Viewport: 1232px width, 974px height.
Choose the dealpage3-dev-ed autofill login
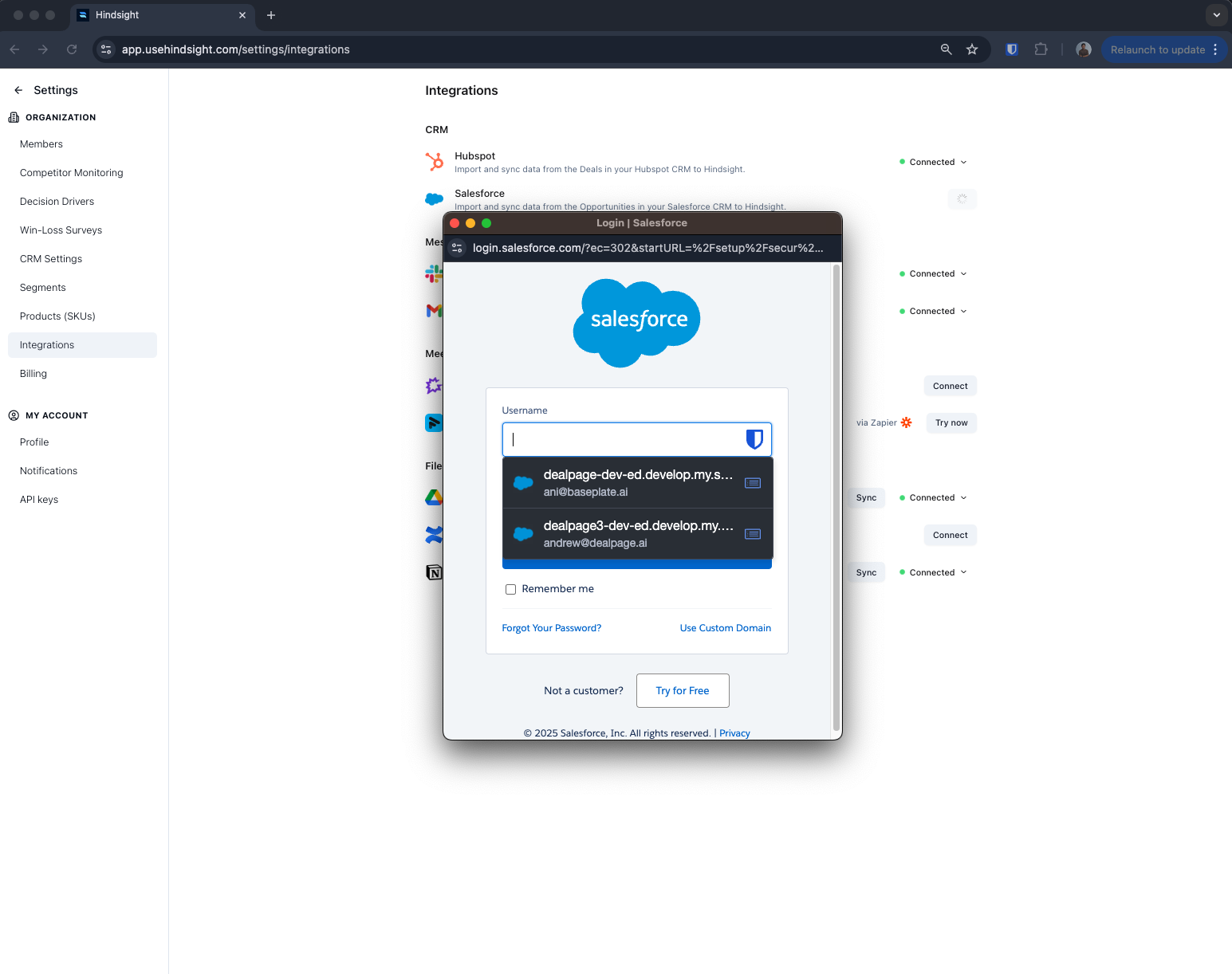638,534
